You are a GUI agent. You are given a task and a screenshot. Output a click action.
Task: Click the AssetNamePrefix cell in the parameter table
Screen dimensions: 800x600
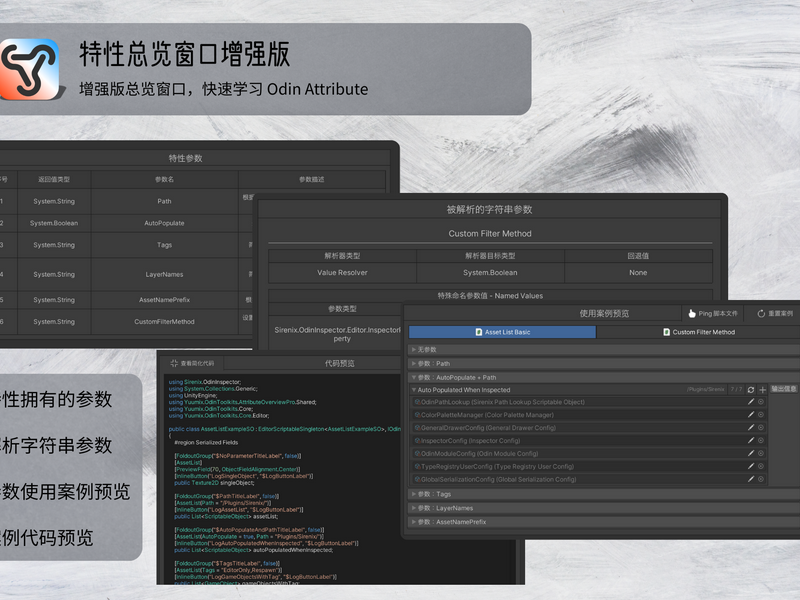point(164,299)
